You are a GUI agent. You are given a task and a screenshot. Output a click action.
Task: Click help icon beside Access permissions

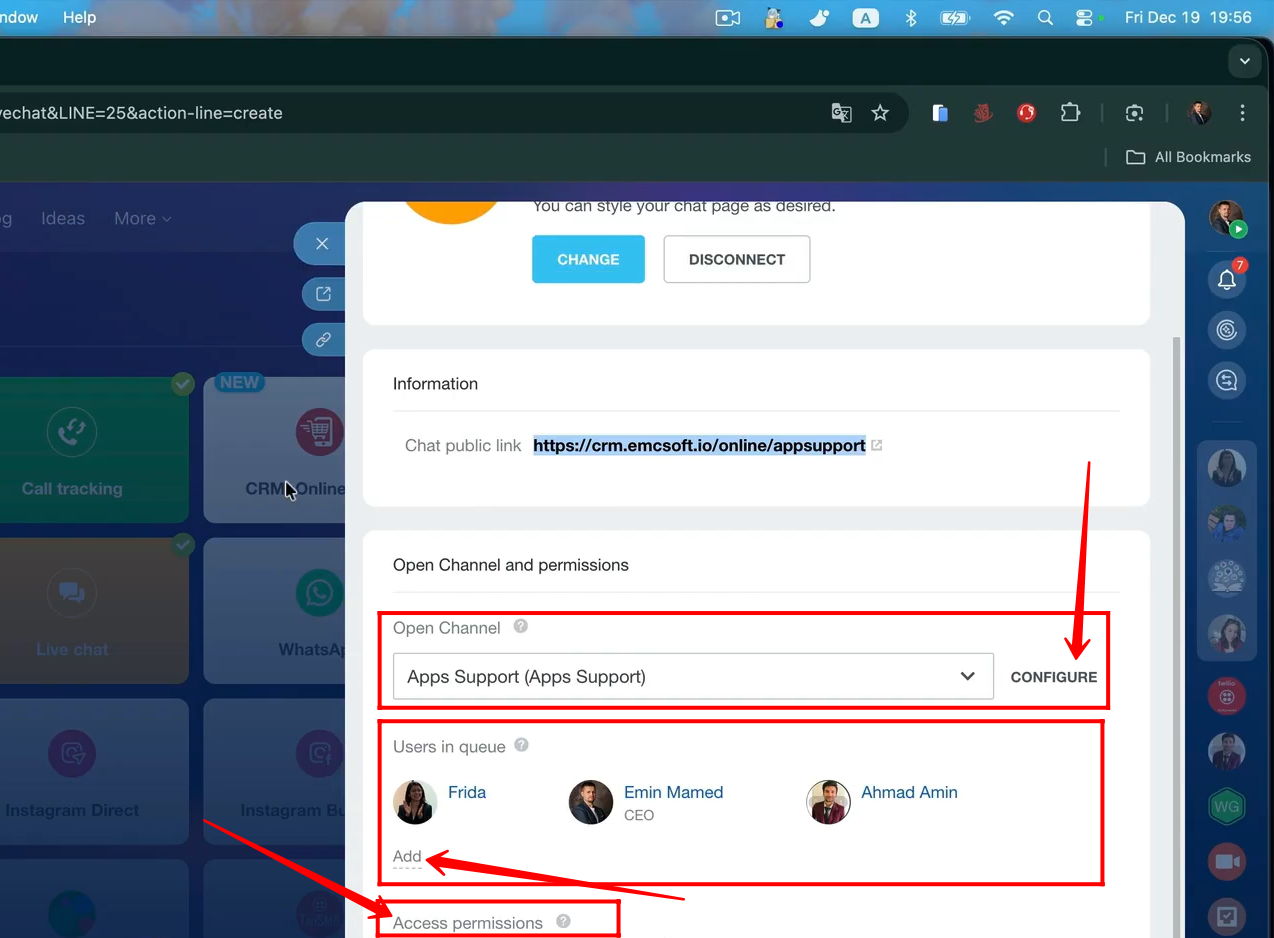click(563, 921)
